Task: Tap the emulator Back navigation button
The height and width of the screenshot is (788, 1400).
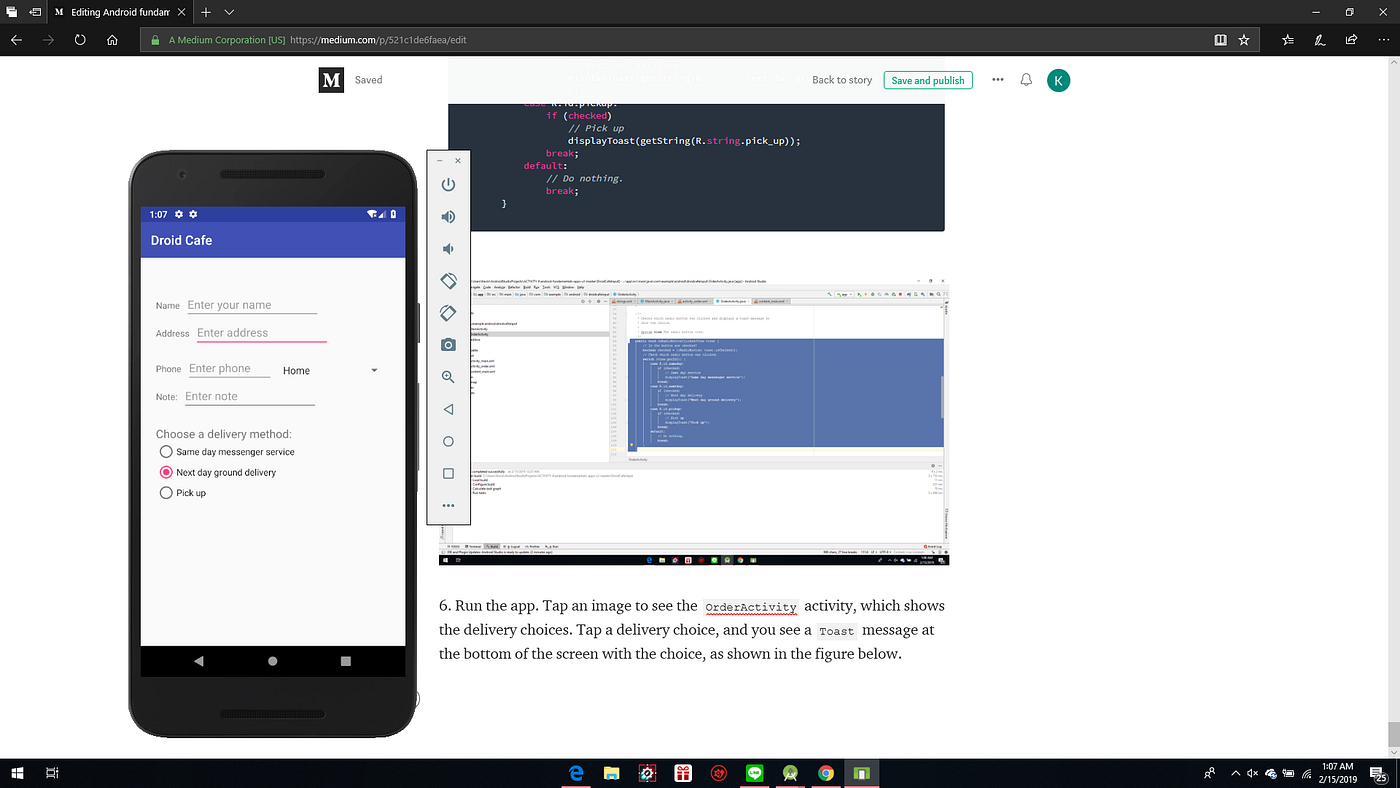Action: 448,408
